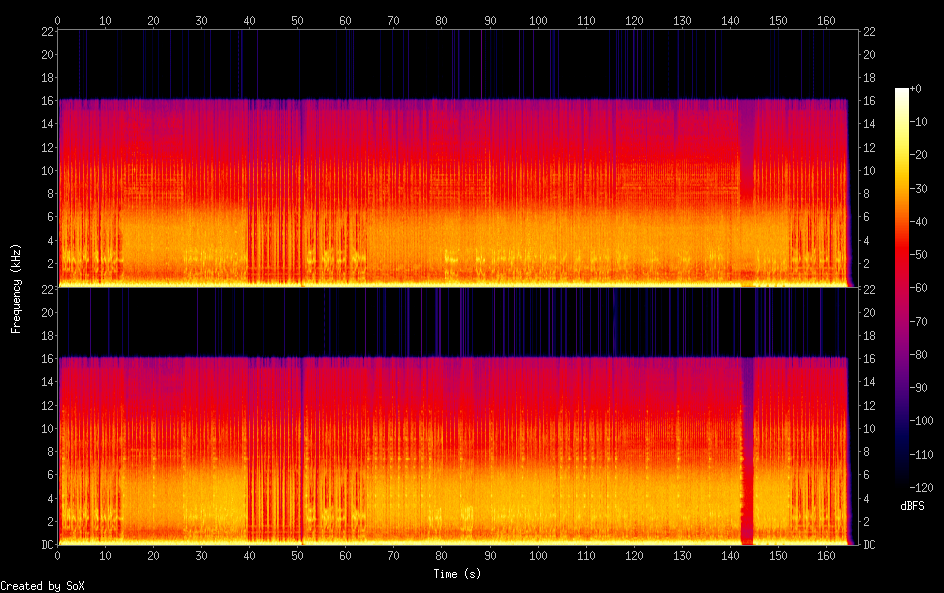944x593 pixels.
Task: Click the "DC" label at the bottom-right of the frequency axis
Action: point(870,545)
